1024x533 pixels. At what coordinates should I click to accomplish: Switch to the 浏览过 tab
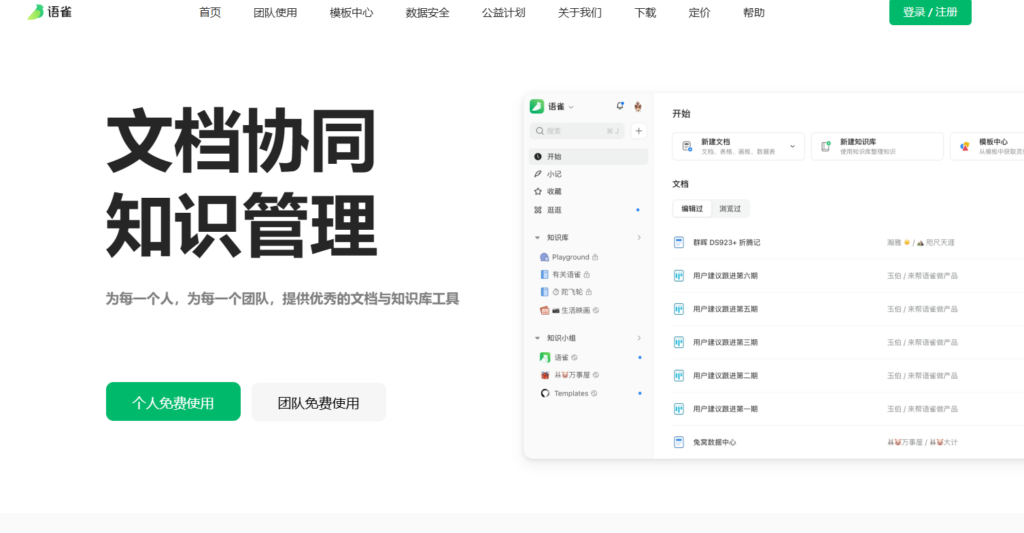pyautogui.click(x=730, y=209)
